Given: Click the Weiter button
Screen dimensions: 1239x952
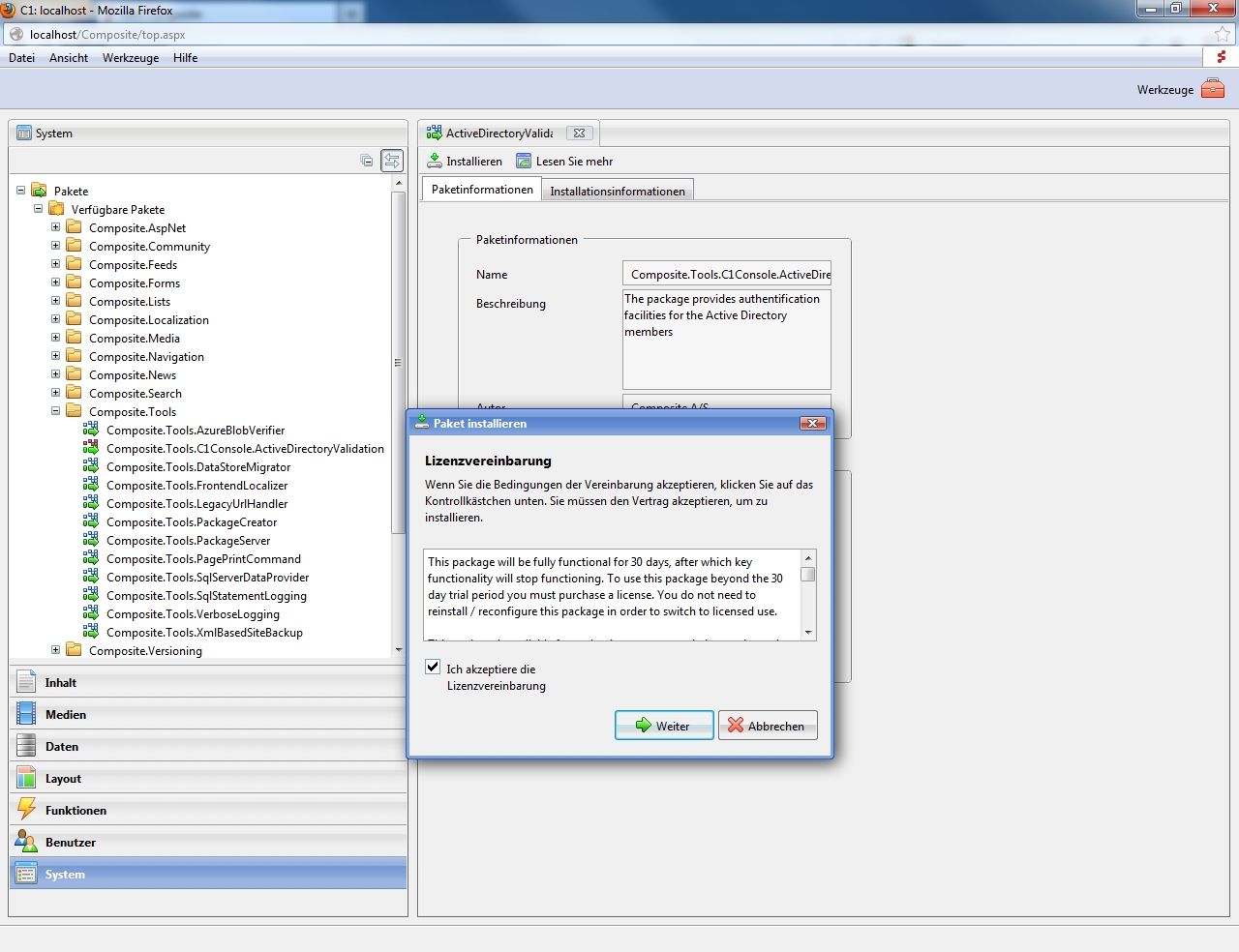Looking at the screenshot, I should pos(664,726).
